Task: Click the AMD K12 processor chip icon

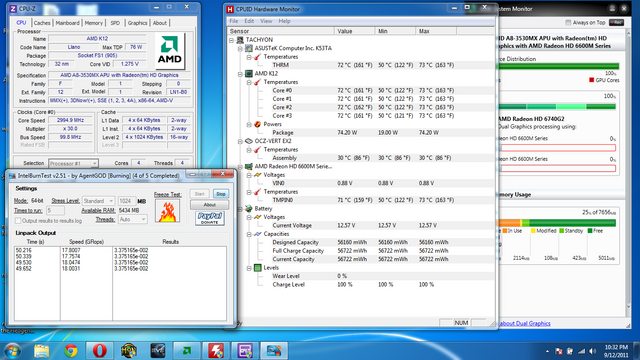Action: (249, 73)
